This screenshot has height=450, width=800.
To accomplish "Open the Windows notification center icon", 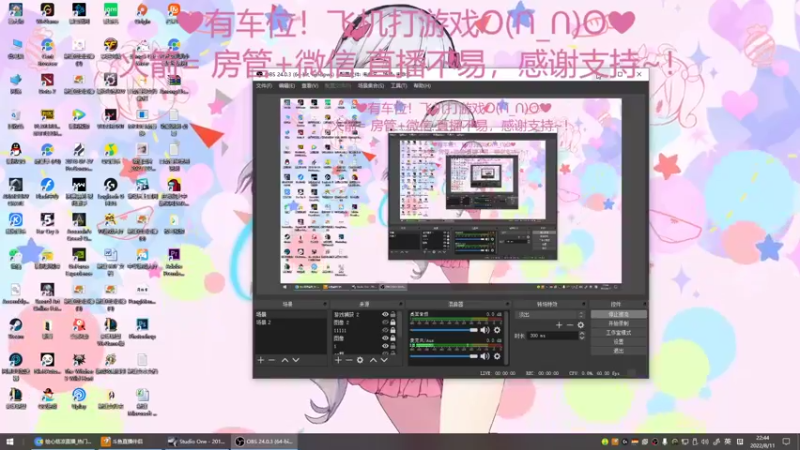I will 786,441.
